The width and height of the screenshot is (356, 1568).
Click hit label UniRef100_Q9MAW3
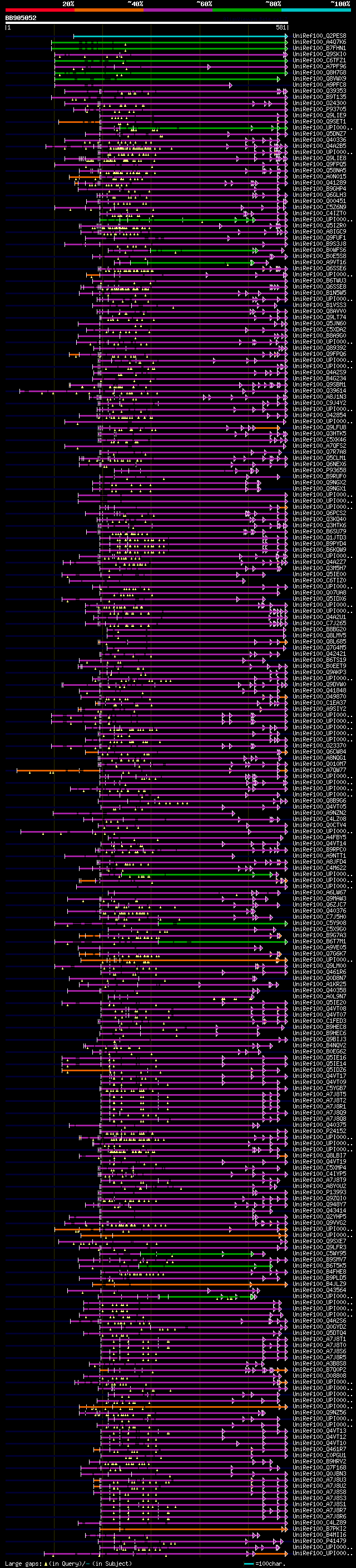click(319, 898)
